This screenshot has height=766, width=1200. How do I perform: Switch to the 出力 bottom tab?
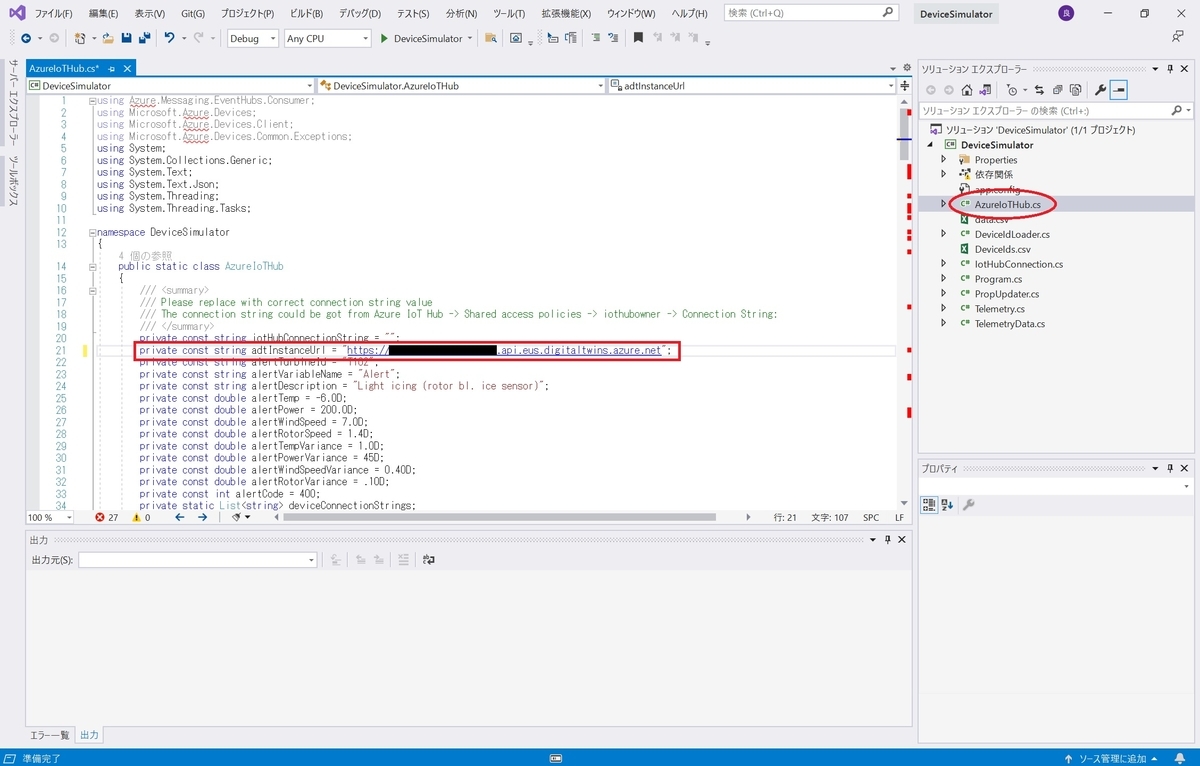[89, 735]
